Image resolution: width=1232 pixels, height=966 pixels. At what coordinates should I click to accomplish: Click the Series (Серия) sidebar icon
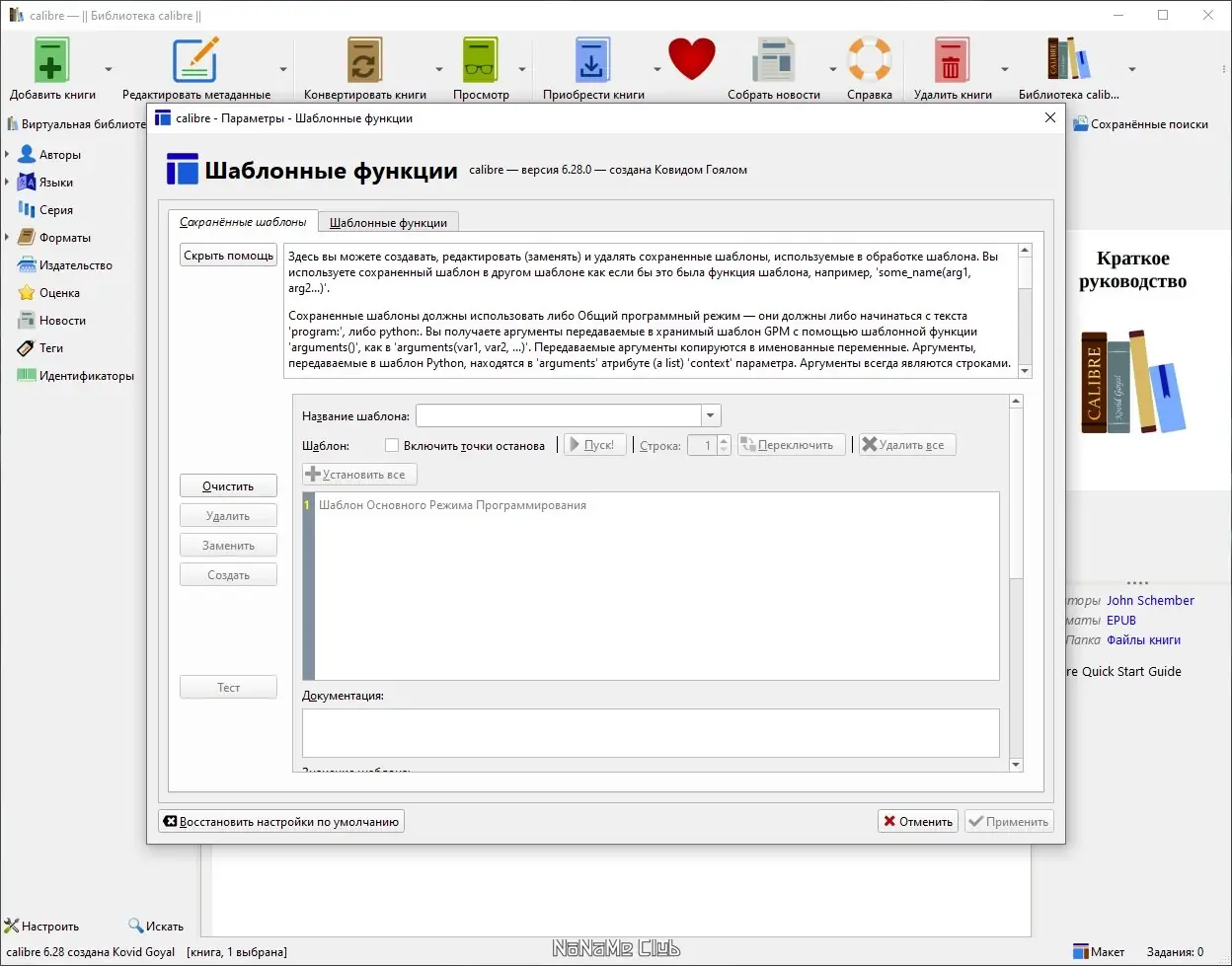coord(26,210)
